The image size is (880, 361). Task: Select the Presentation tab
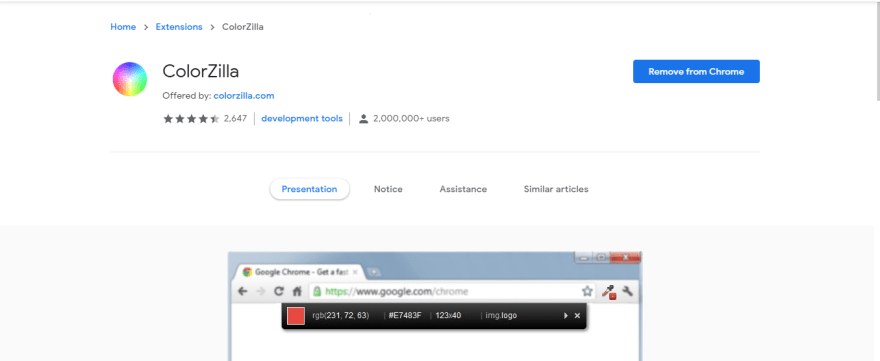pyautogui.click(x=309, y=189)
